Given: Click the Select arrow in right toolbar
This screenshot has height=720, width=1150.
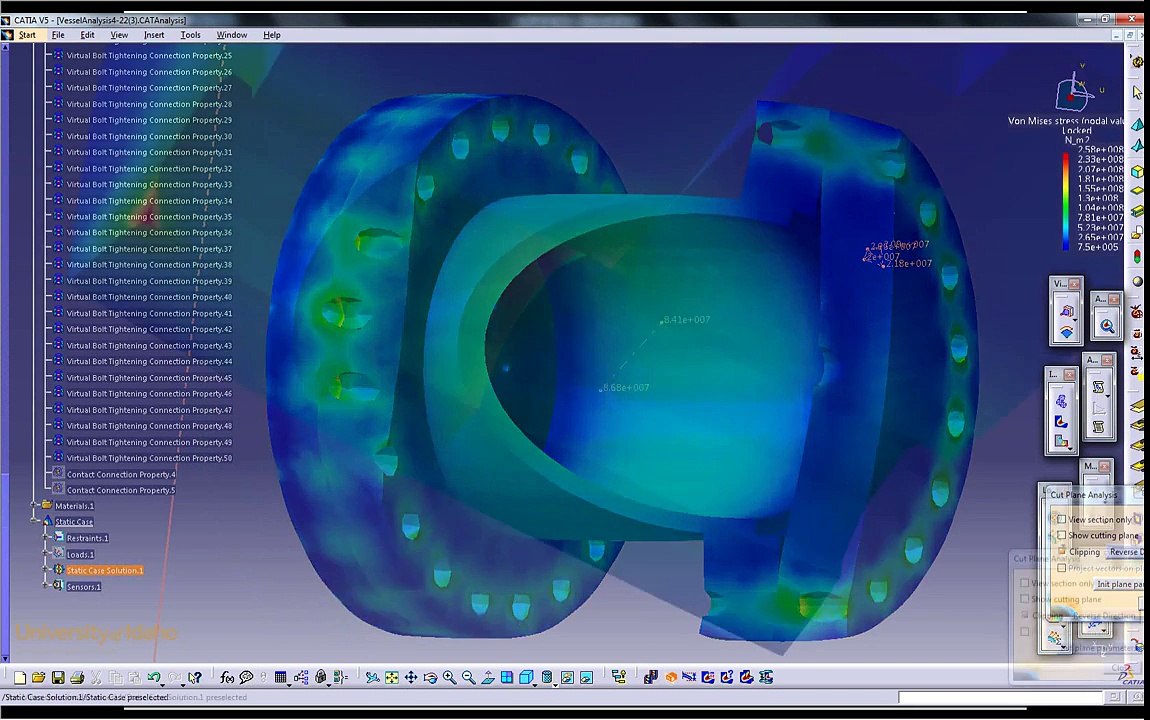Looking at the screenshot, I should tap(1137, 93).
